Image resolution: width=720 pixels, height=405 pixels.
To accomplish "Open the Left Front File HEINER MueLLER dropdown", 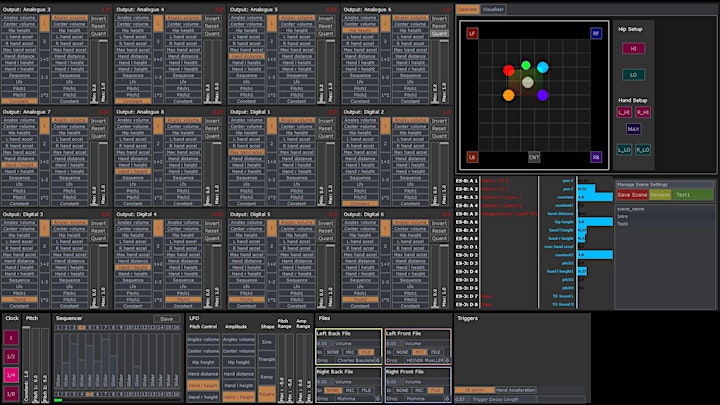I will (428, 360).
